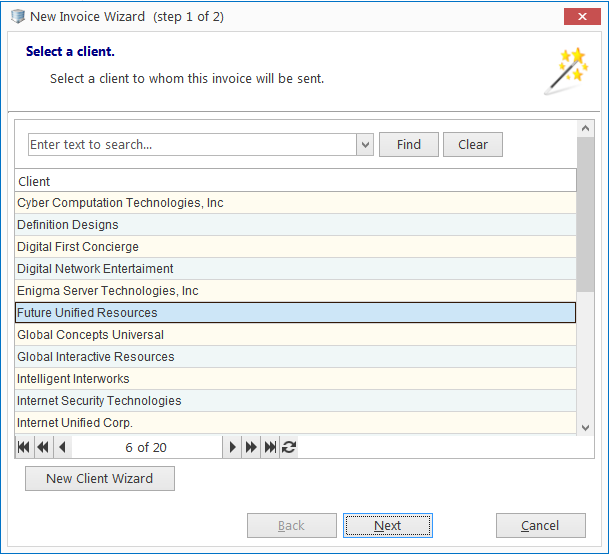This screenshot has height=555, width=609.
Task: Go to last record in navigator
Action: pos(270,447)
